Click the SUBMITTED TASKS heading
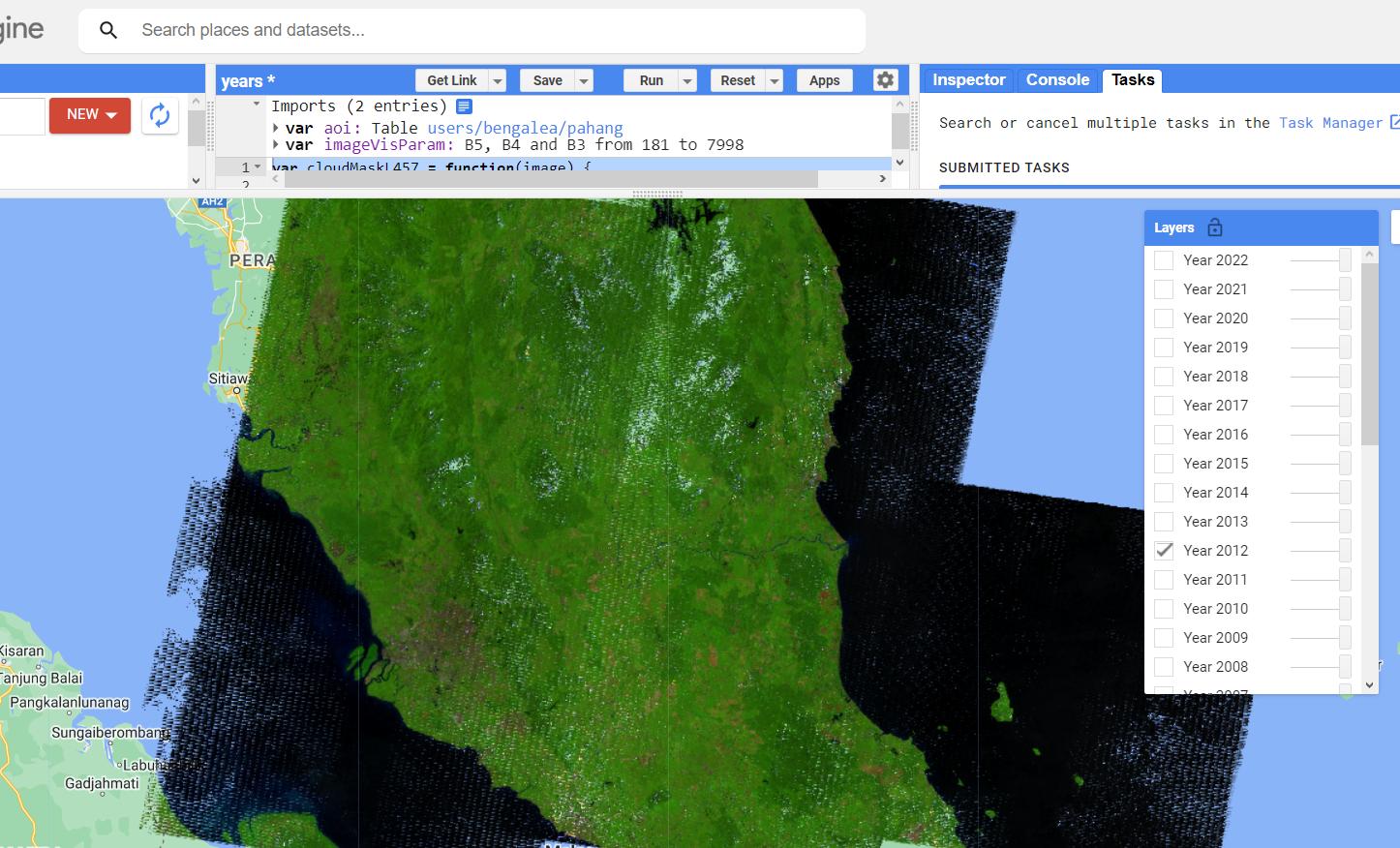Screen dimensions: 1400x848 (1004, 167)
